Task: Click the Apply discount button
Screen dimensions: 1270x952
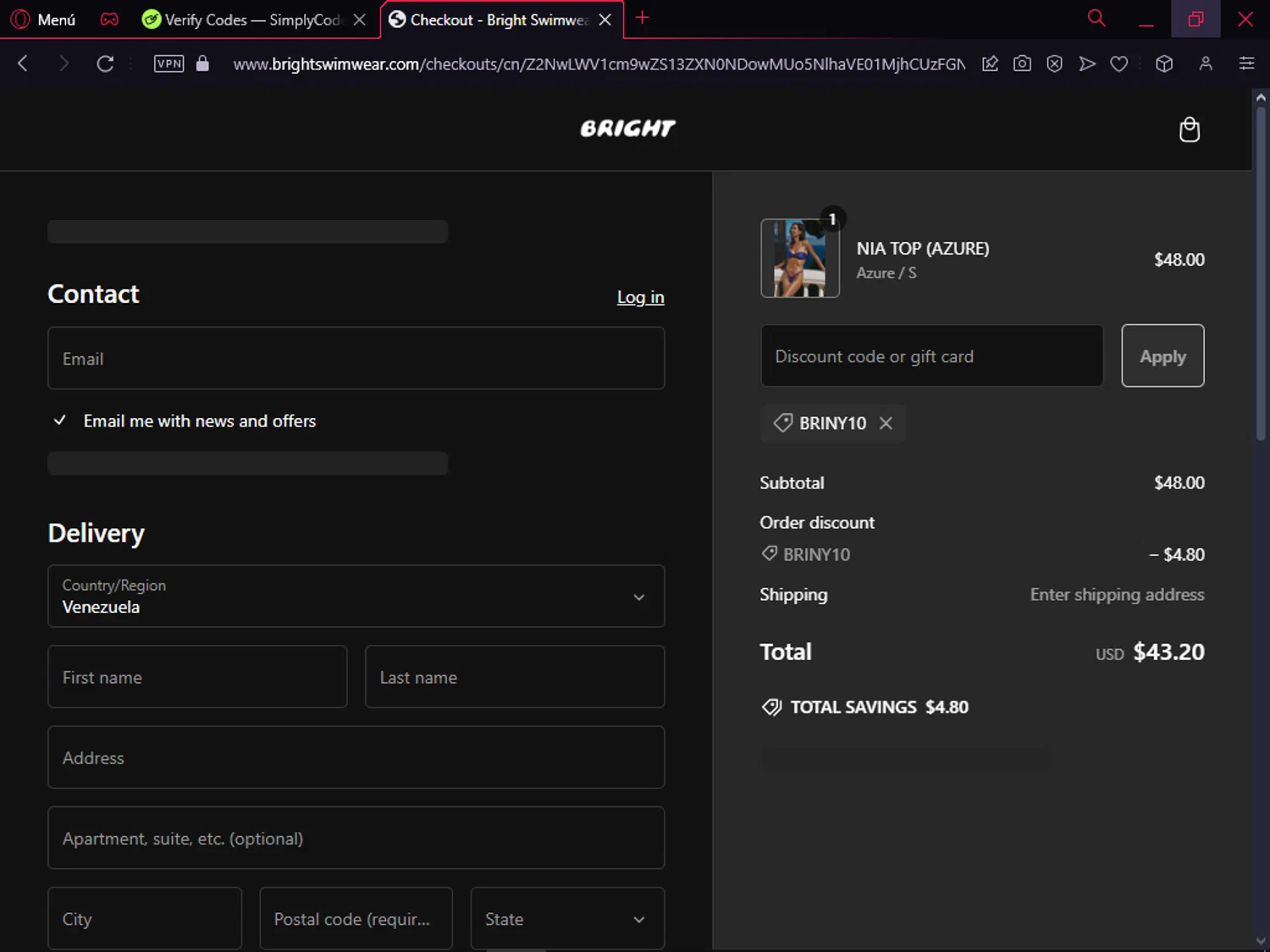Action: [x=1162, y=356]
